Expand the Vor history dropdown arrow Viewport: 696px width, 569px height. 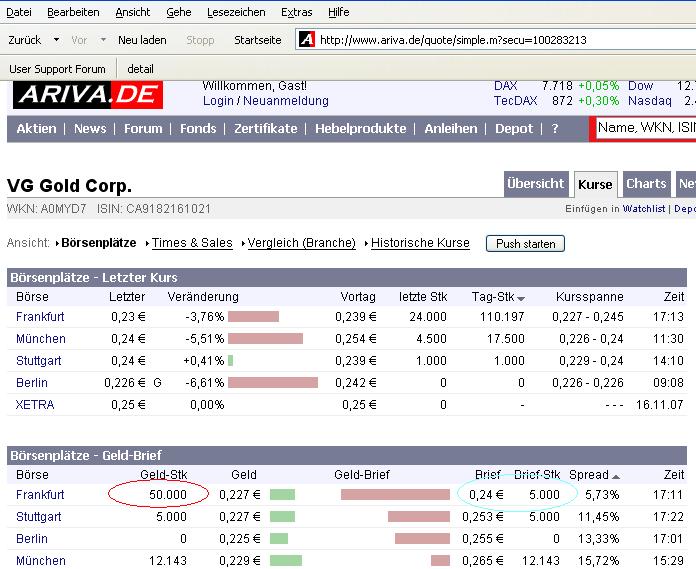(103, 40)
